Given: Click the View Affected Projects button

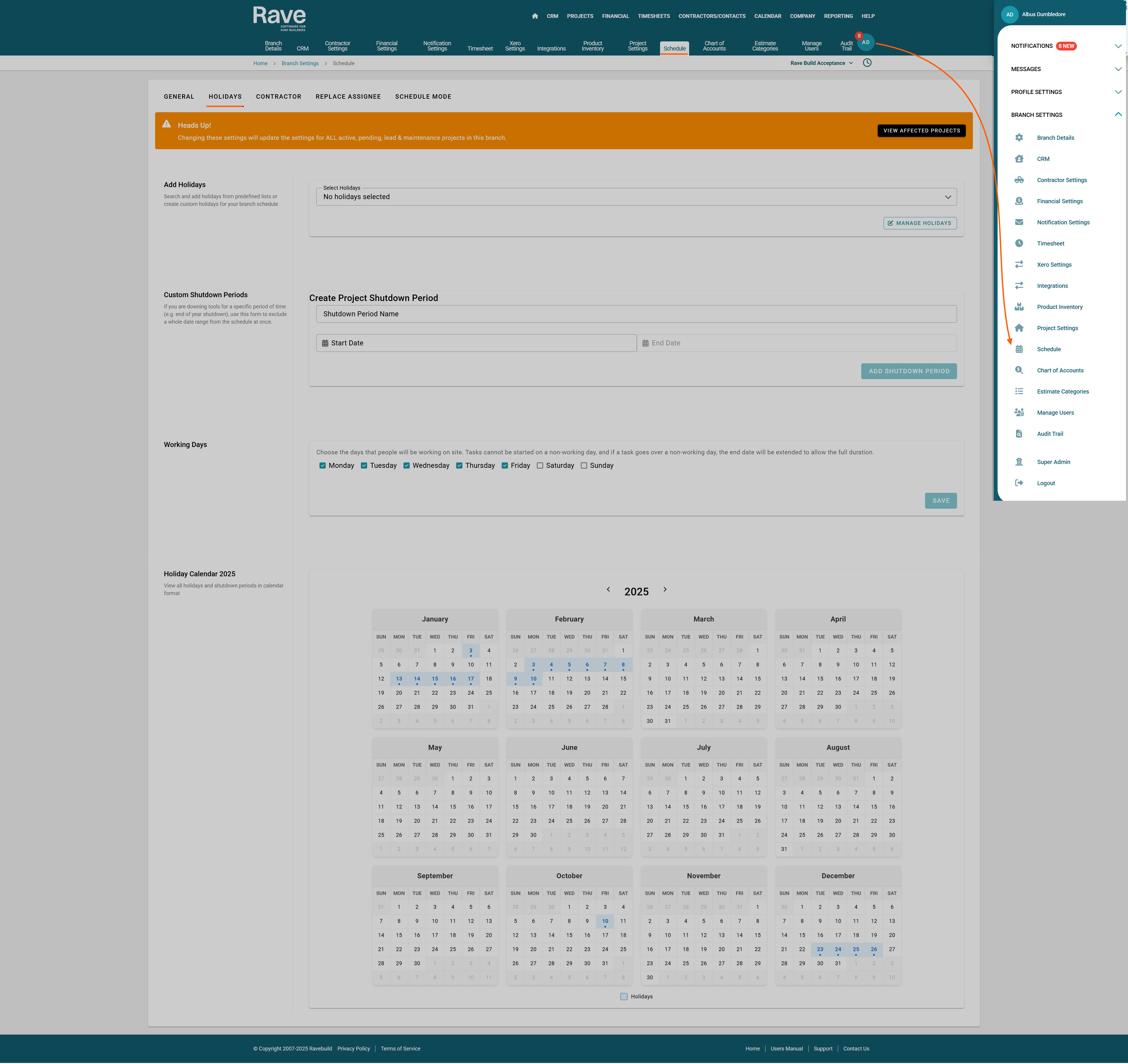Looking at the screenshot, I should click(921, 130).
